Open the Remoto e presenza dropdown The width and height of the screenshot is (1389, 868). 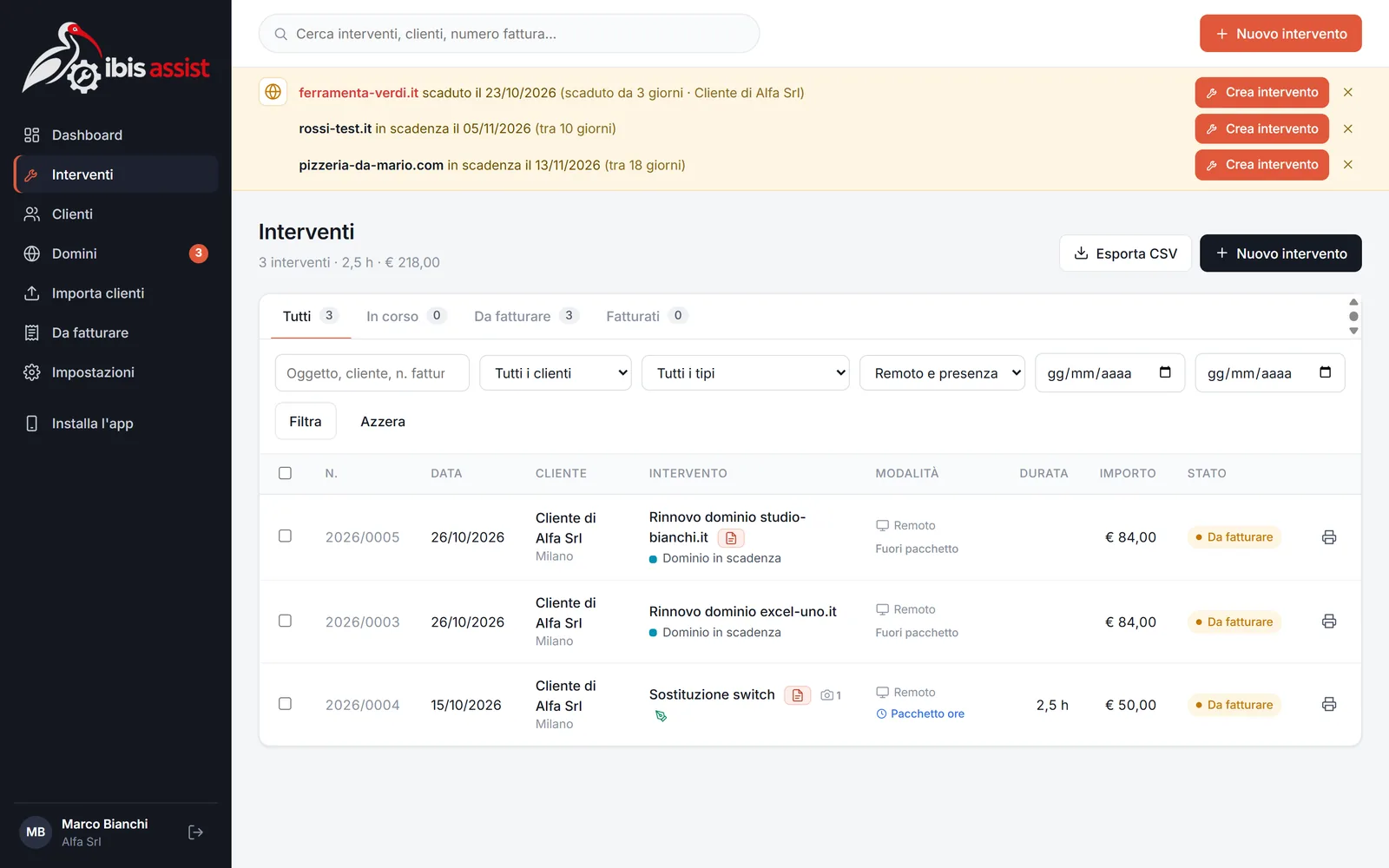943,373
